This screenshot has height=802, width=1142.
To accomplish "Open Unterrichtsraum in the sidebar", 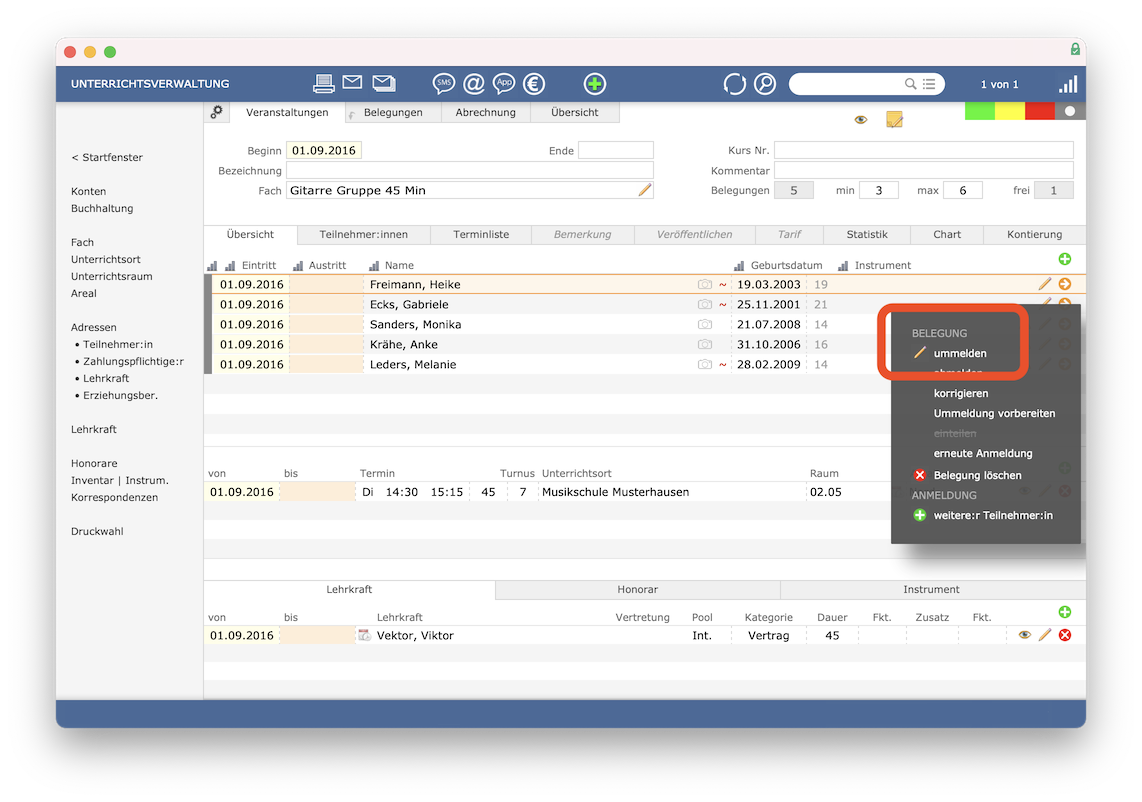I will point(111,276).
